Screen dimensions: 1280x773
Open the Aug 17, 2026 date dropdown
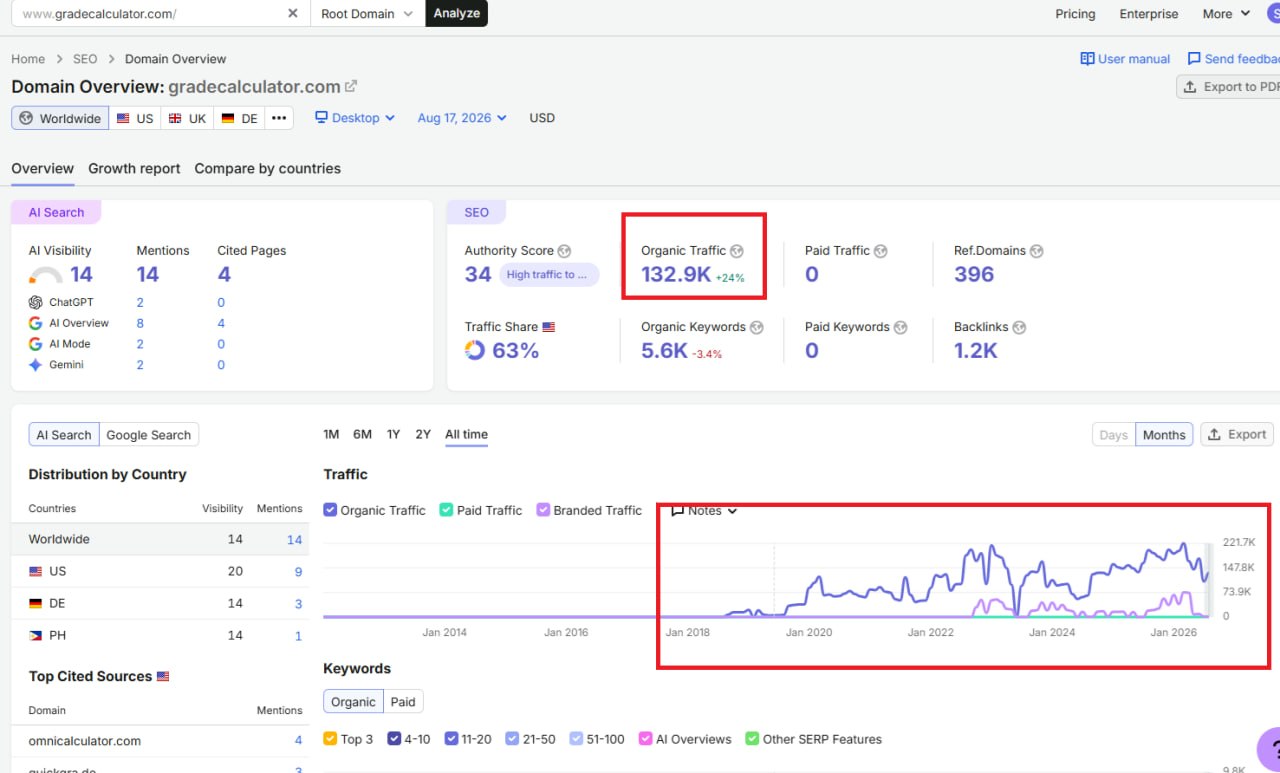tap(462, 118)
